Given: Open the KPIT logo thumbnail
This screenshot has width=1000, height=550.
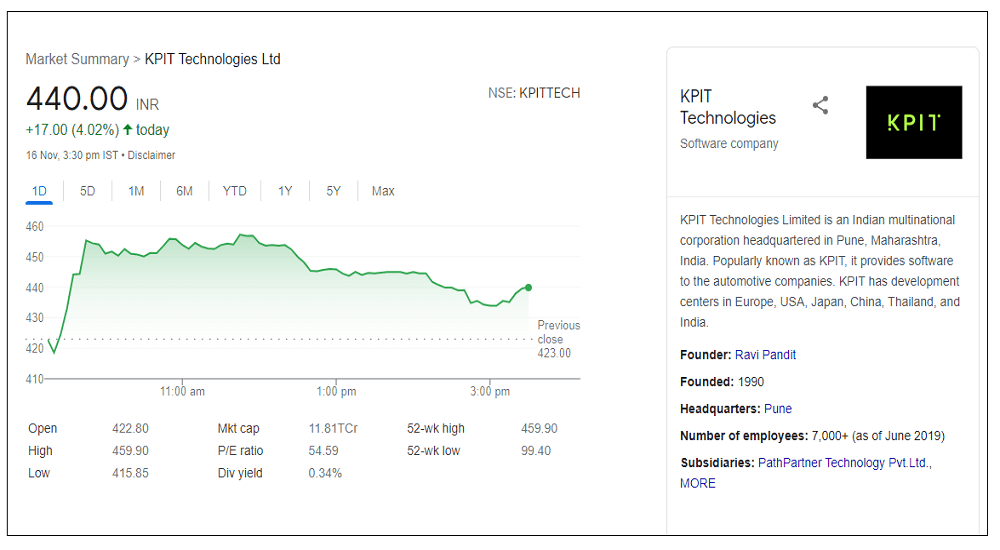Looking at the screenshot, I should pyautogui.click(x=913, y=123).
